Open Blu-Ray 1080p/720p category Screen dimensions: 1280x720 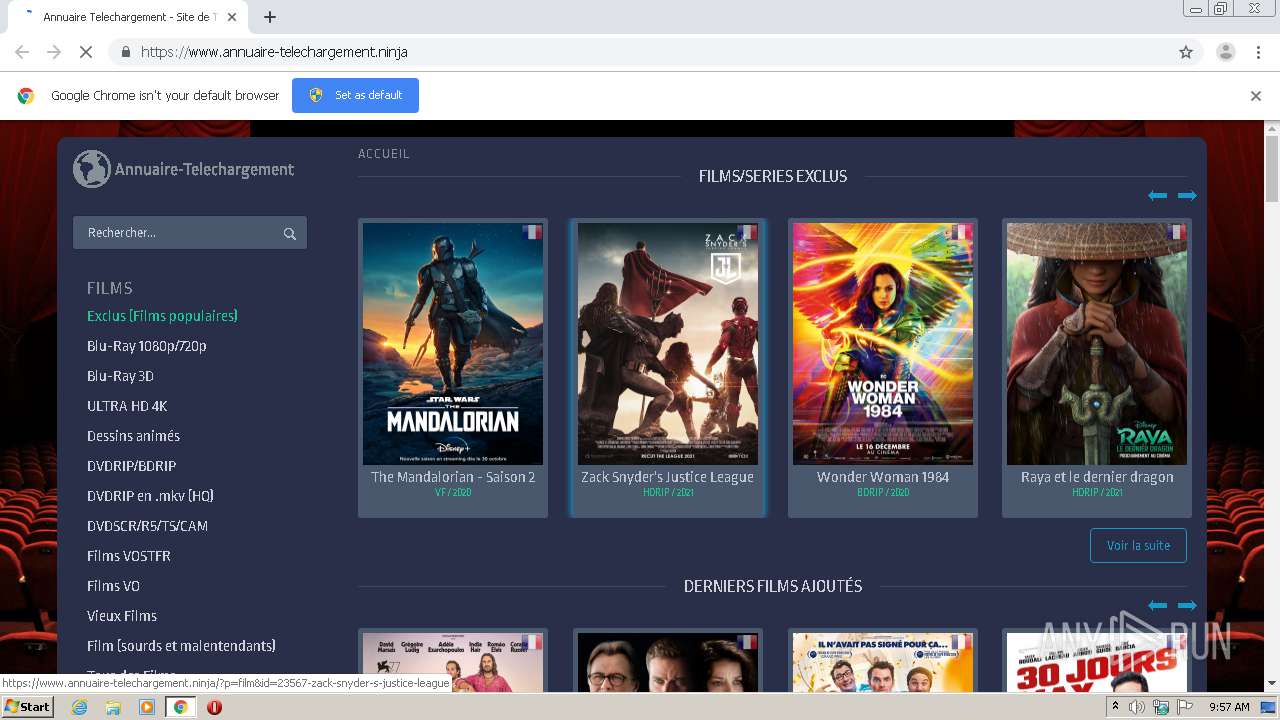click(x=147, y=346)
